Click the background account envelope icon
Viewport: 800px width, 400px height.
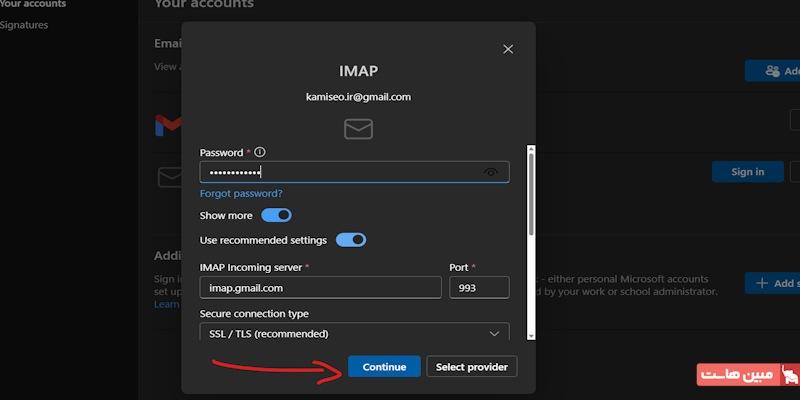[x=170, y=177]
